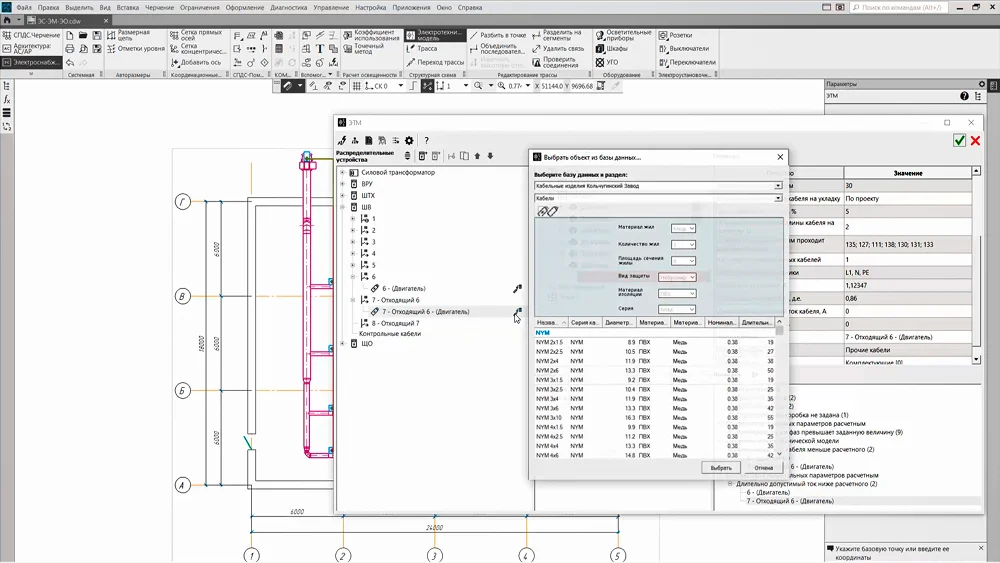Image resolution: width=1000 pixels, height=563 pixels.
Task: Open the Кабельные изделия Кольчугинский Завод dropdown
Action: (777, 186)
